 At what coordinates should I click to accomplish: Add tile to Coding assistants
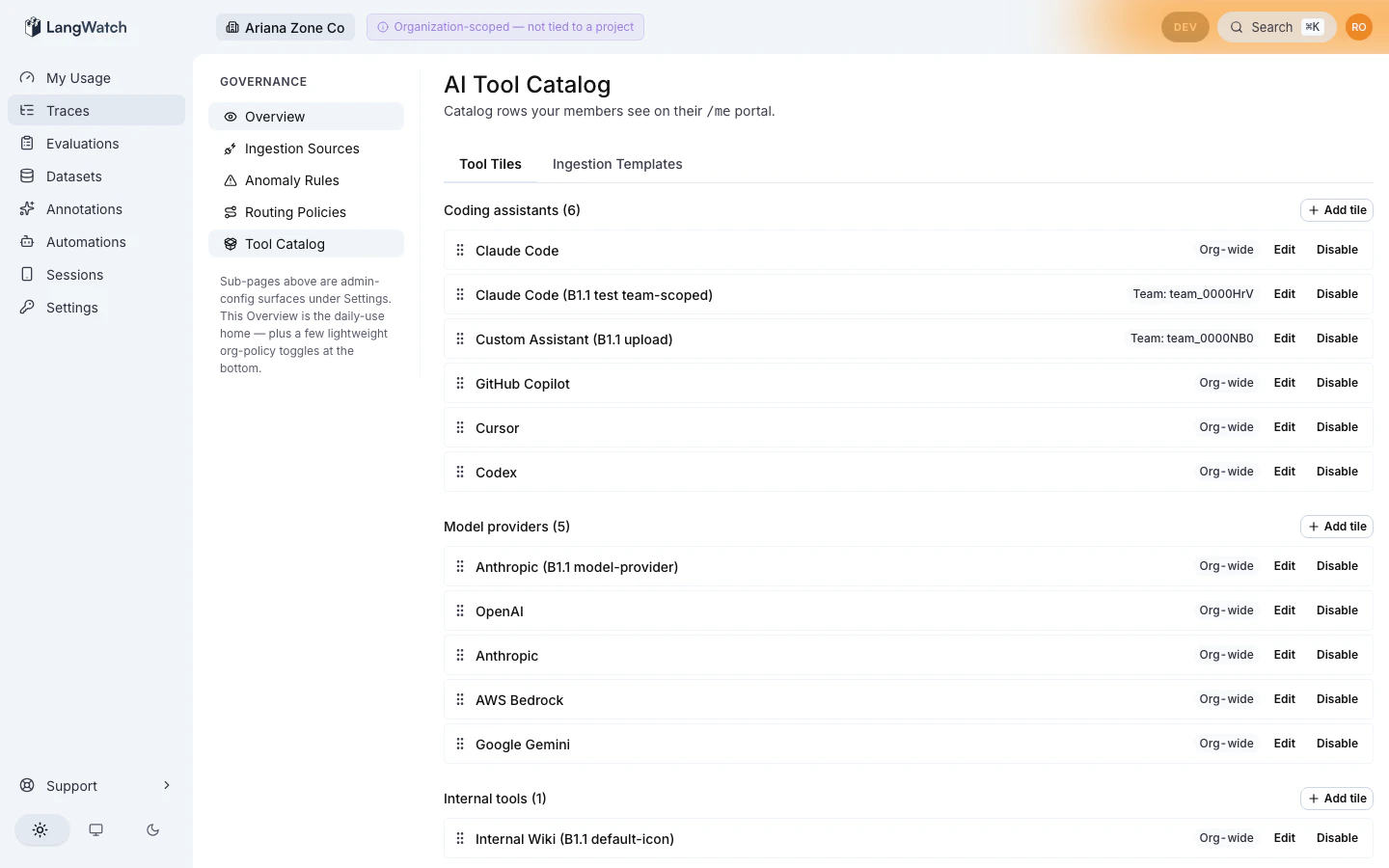click(x=1337, y=210)
